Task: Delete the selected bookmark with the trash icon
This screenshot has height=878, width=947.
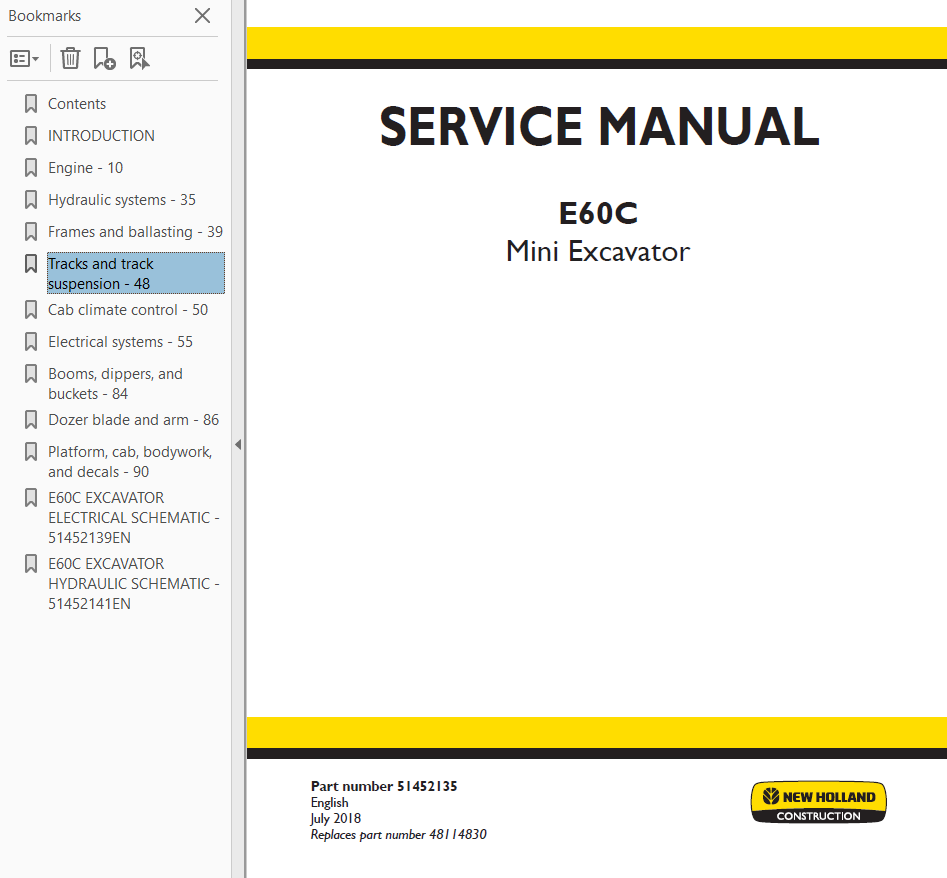Action: pos(71,59)
